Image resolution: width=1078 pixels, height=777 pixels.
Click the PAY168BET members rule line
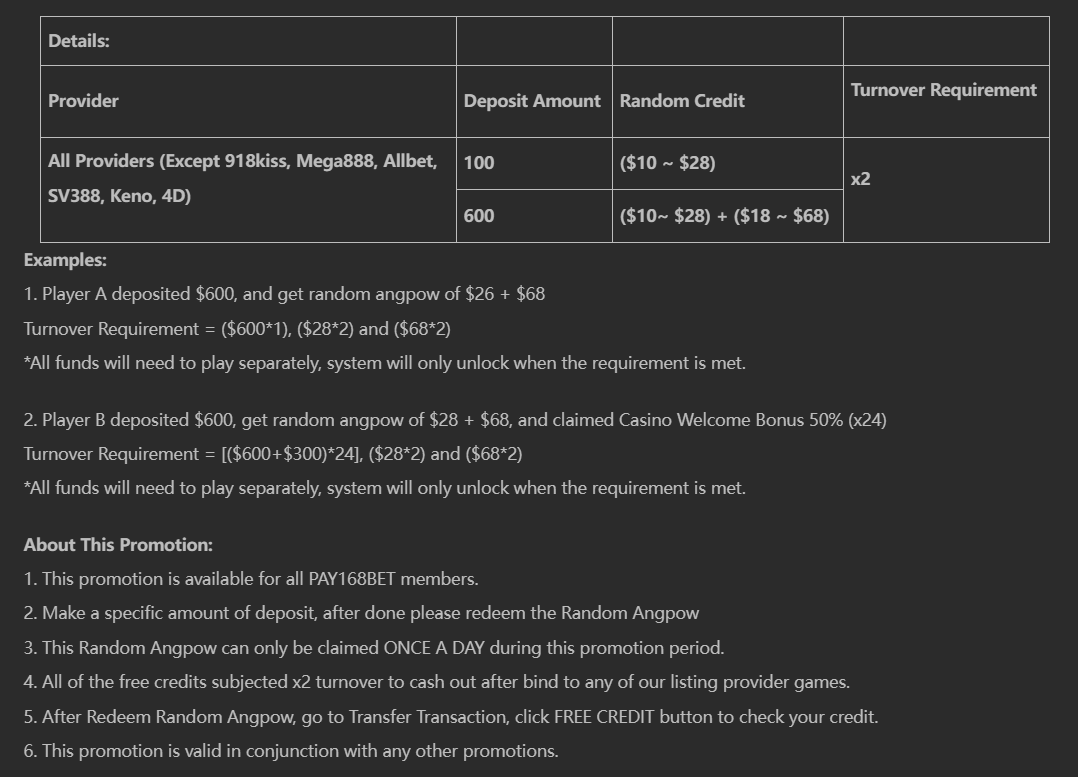click(251, 579)
